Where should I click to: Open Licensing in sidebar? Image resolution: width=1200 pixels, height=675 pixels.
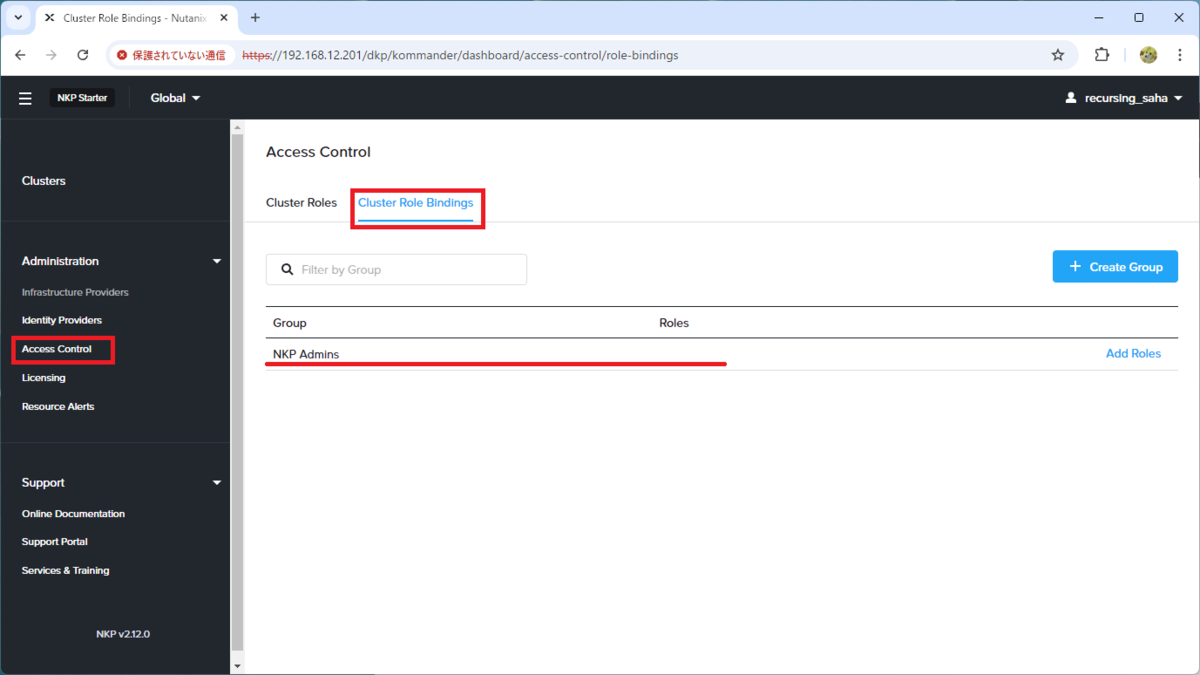coord(44,378)
